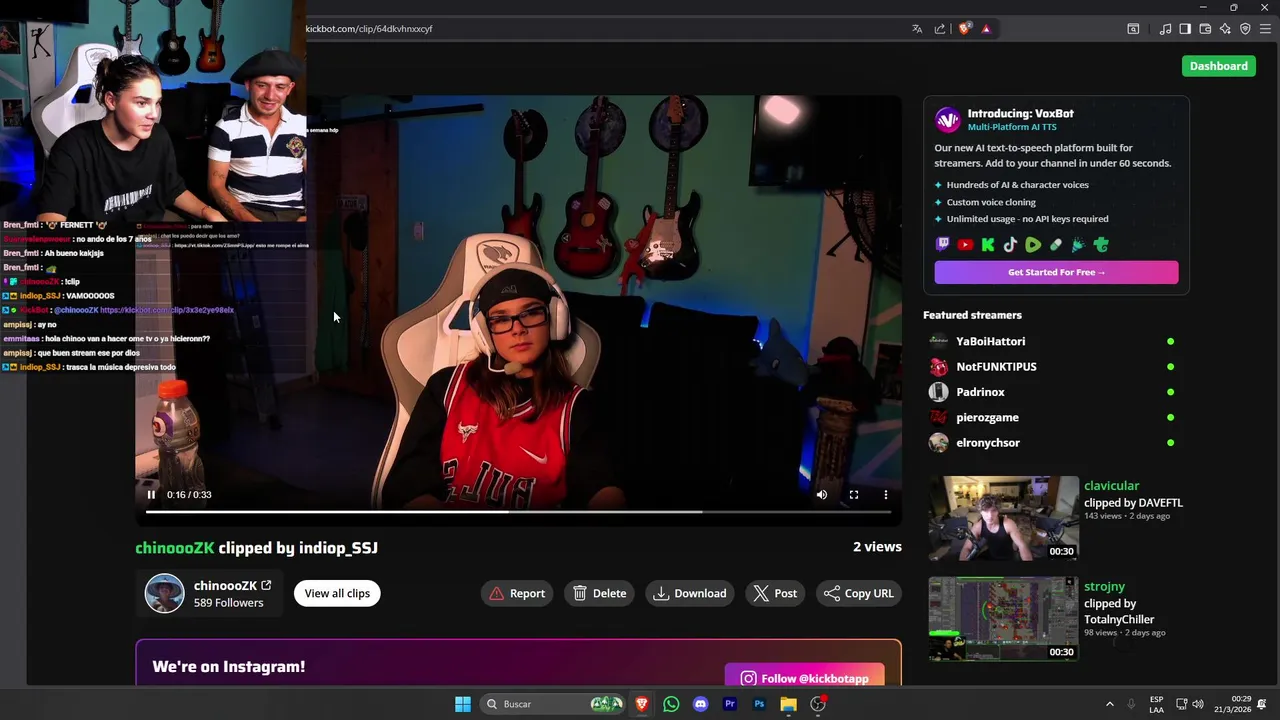1280x720 pixels.
Task: Click the browser address bar URL
Action: (369, 29)
